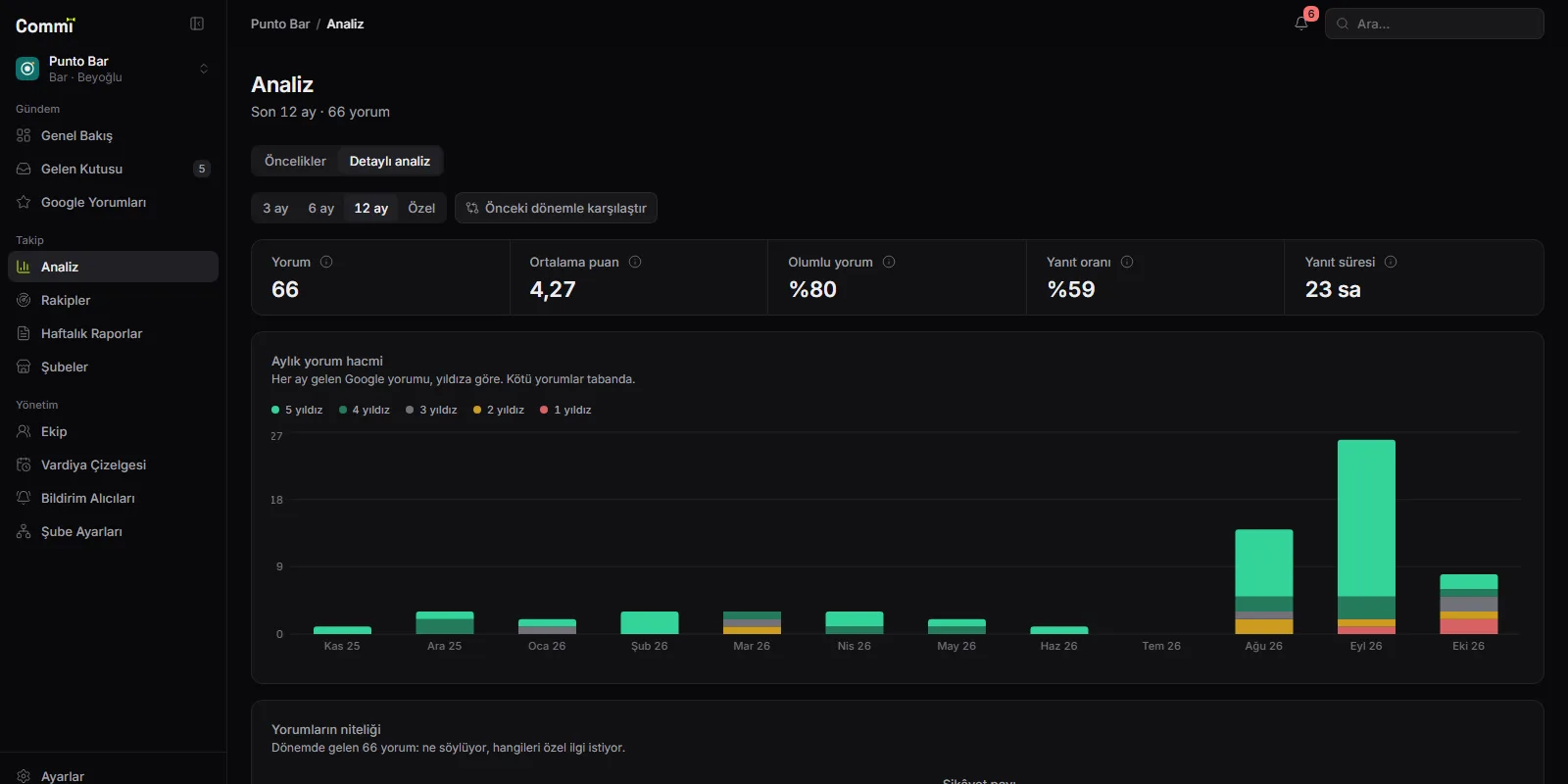Click the Bildirim Alıcıları bell icon
This screenshot has width=1568, height=784.
pos(24,498)
